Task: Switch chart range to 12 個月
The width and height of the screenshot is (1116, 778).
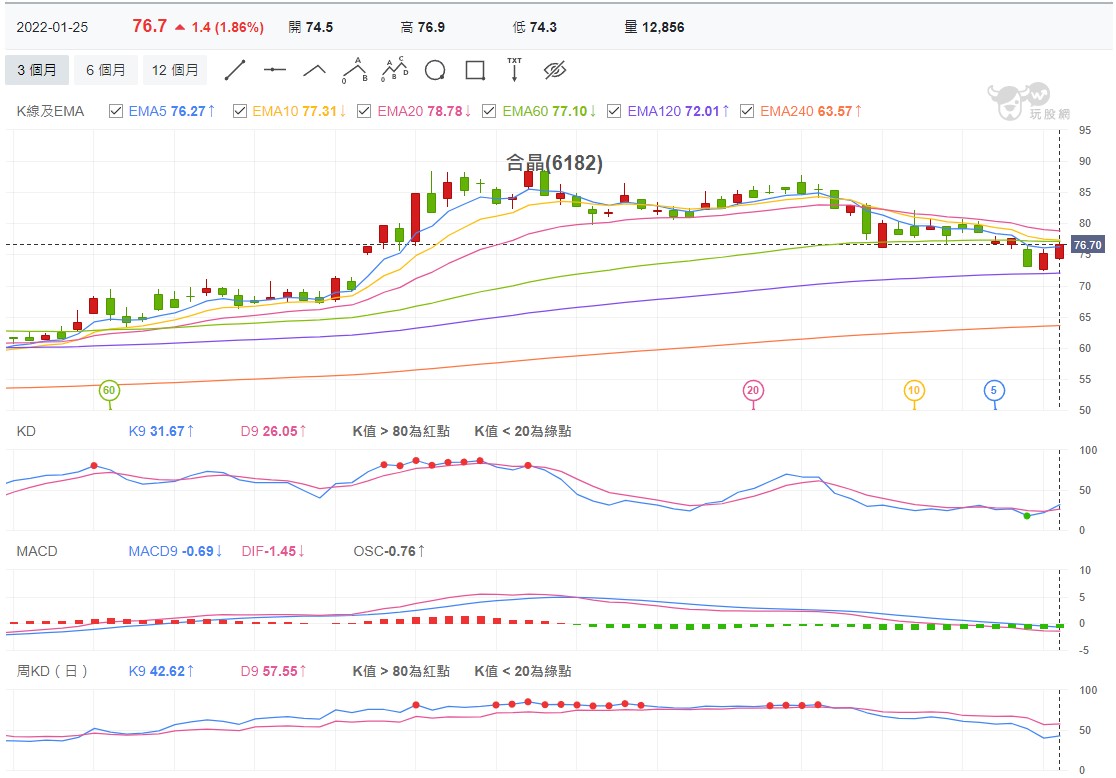Action: [x=175, y=70]
